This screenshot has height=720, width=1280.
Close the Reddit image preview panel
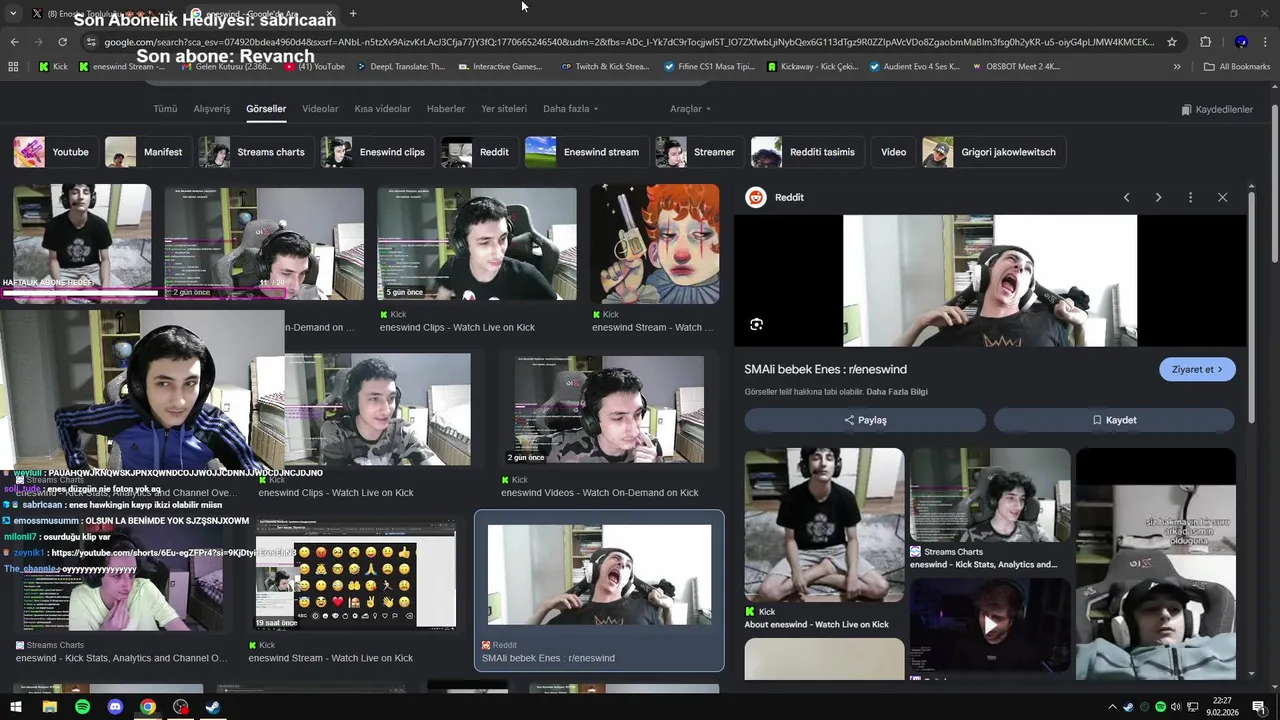point(1222,198)
